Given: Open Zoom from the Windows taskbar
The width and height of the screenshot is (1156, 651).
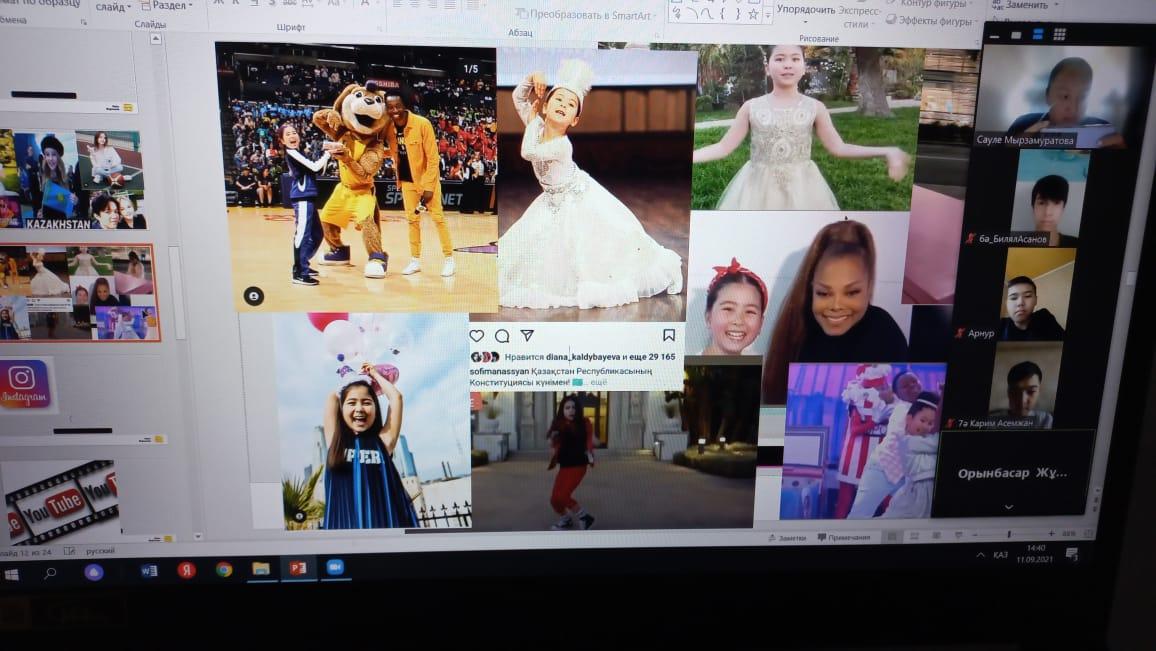Looking at the screenshot, I should [x=334, y=568].
